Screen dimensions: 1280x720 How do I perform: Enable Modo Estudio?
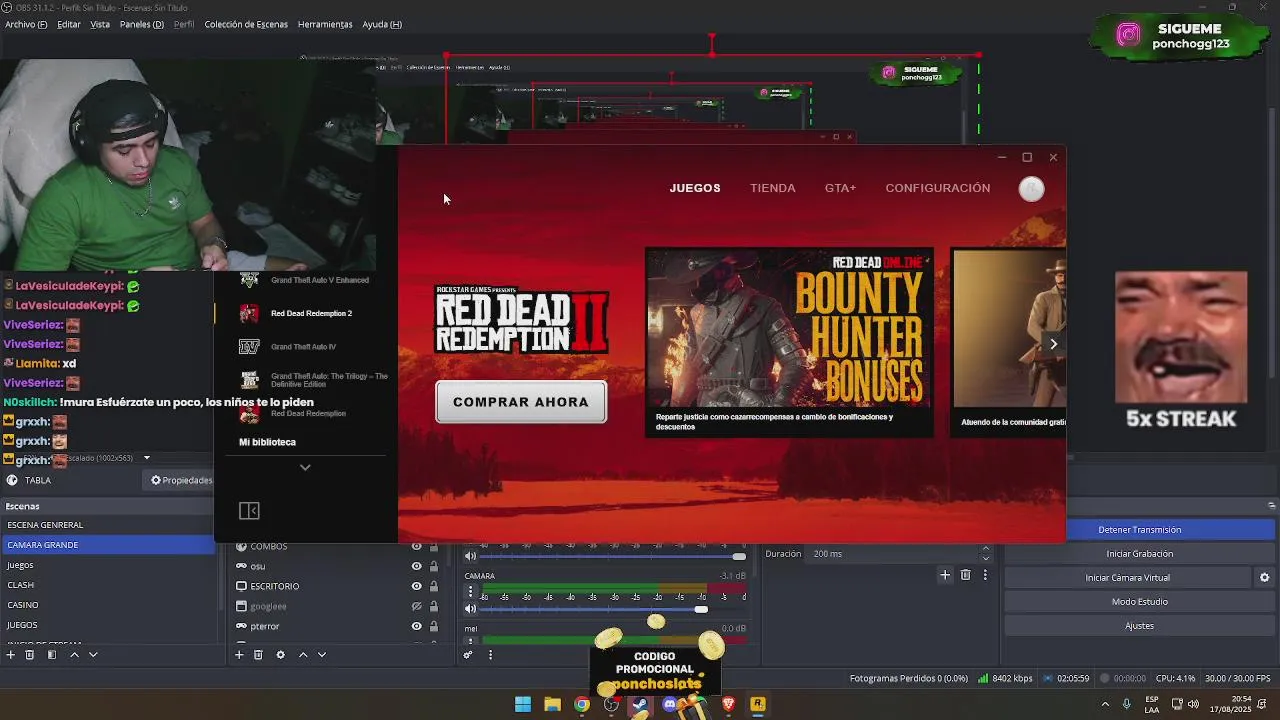click(x=1139, y=602)
